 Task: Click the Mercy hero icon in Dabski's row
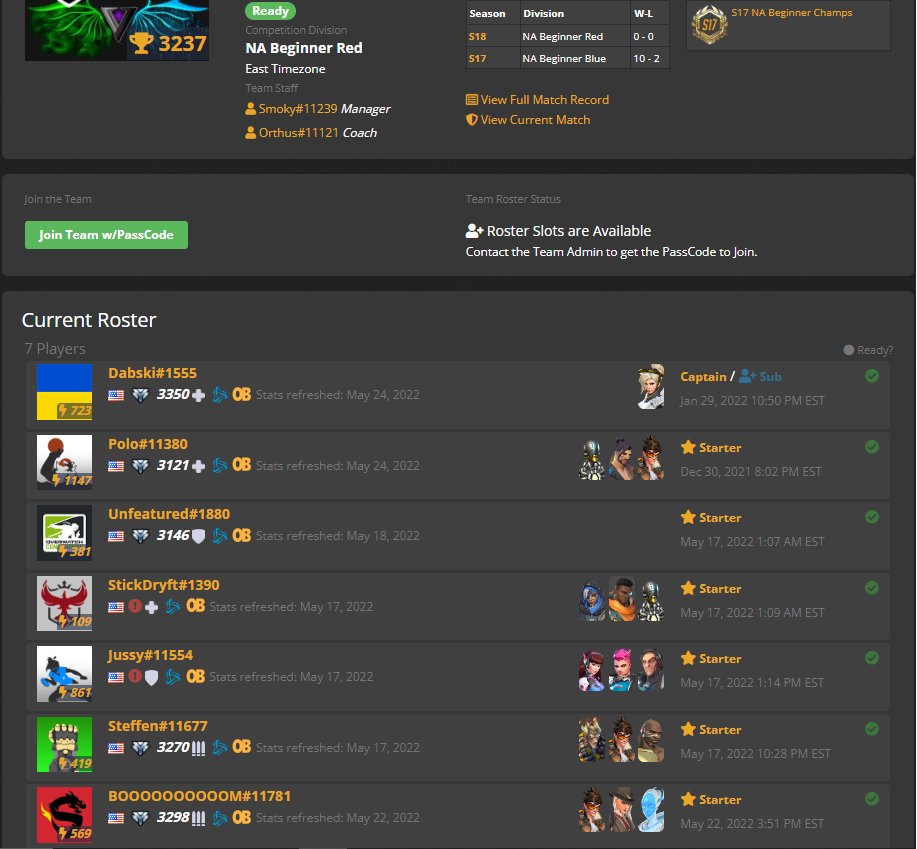pos(651,386)
